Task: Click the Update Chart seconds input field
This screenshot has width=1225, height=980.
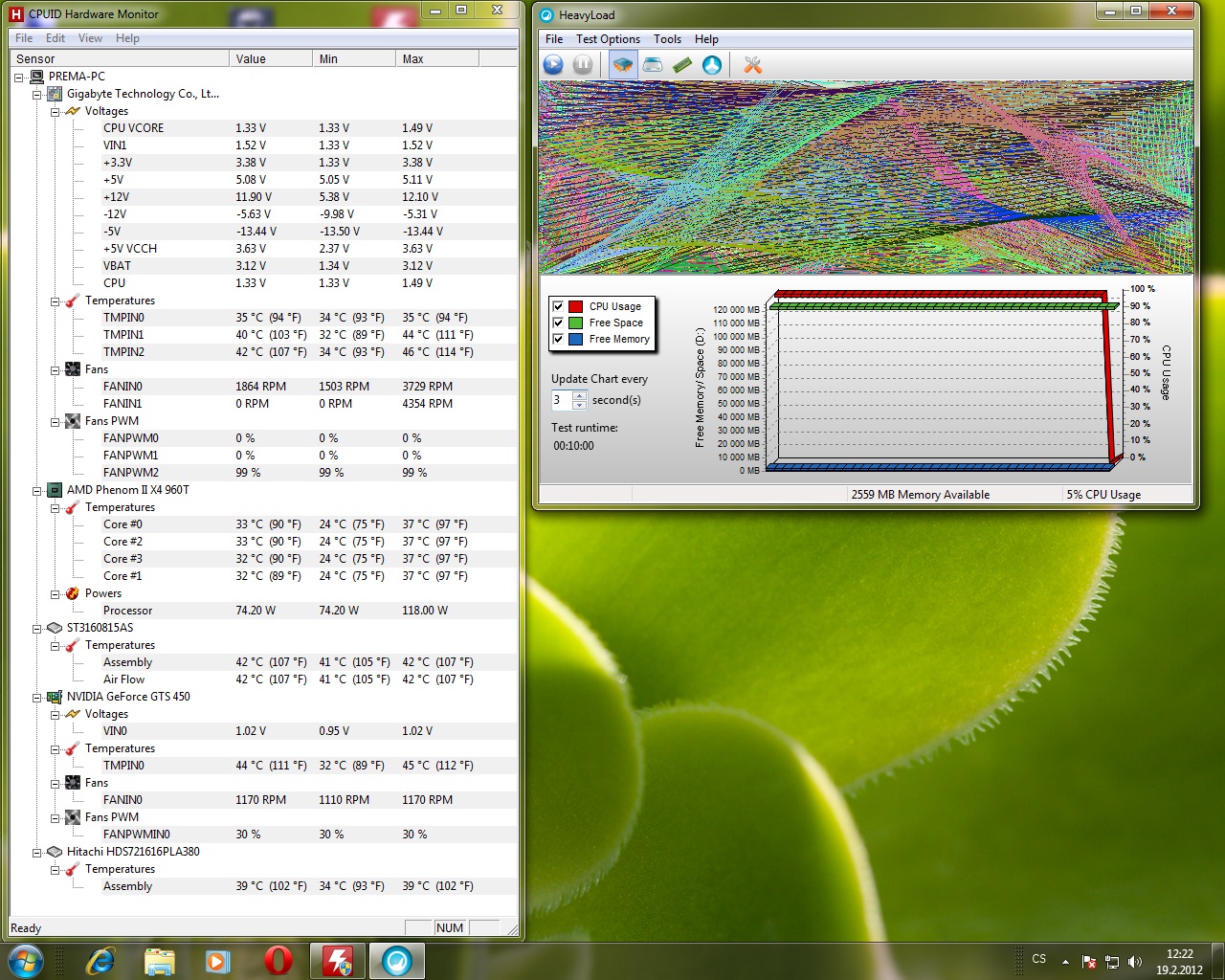Action: click(x=562, y=400)
